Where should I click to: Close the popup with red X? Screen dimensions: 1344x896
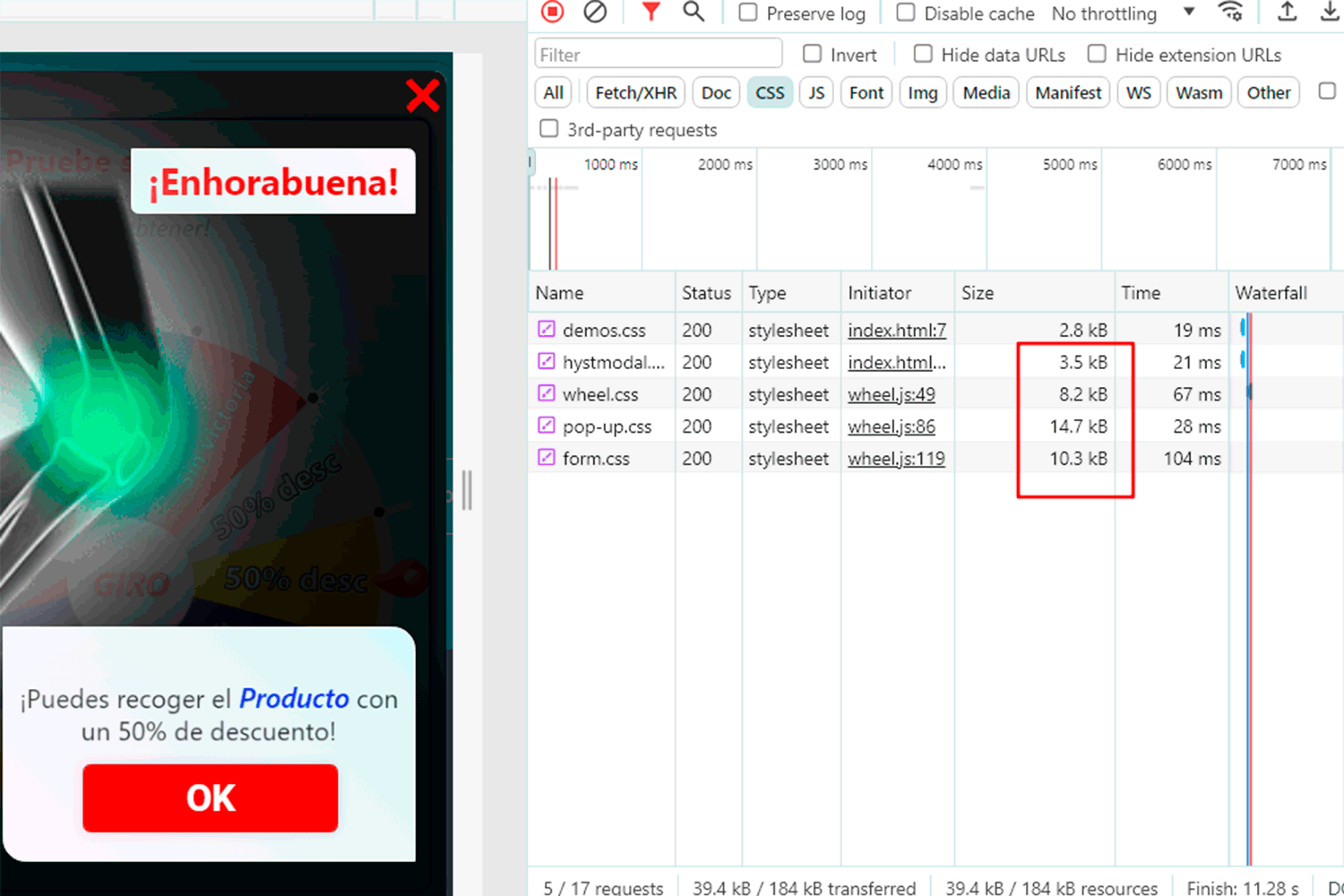pos(422,95)
